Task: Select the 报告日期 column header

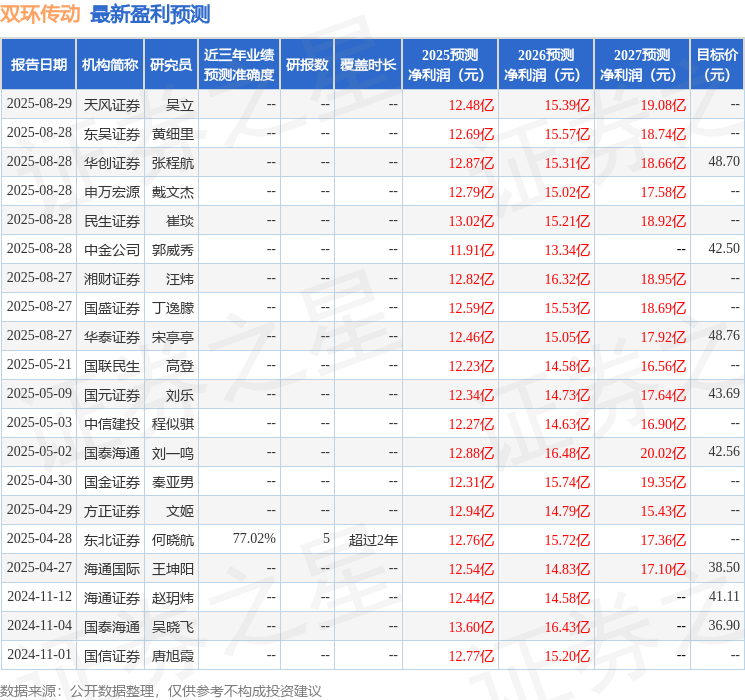Action: tap(38, 65)
